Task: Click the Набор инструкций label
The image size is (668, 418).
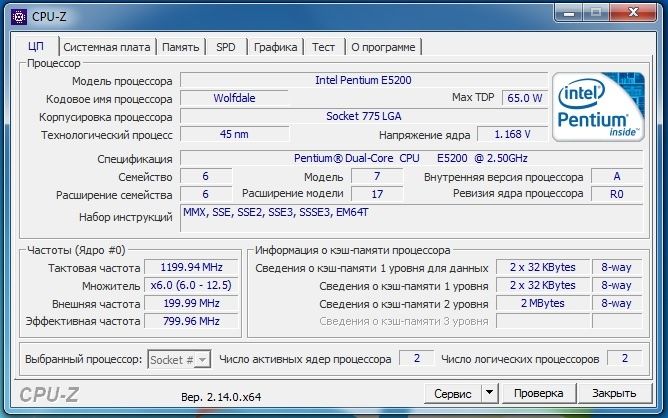Action: pyautogui.click(x=126, y=217)
